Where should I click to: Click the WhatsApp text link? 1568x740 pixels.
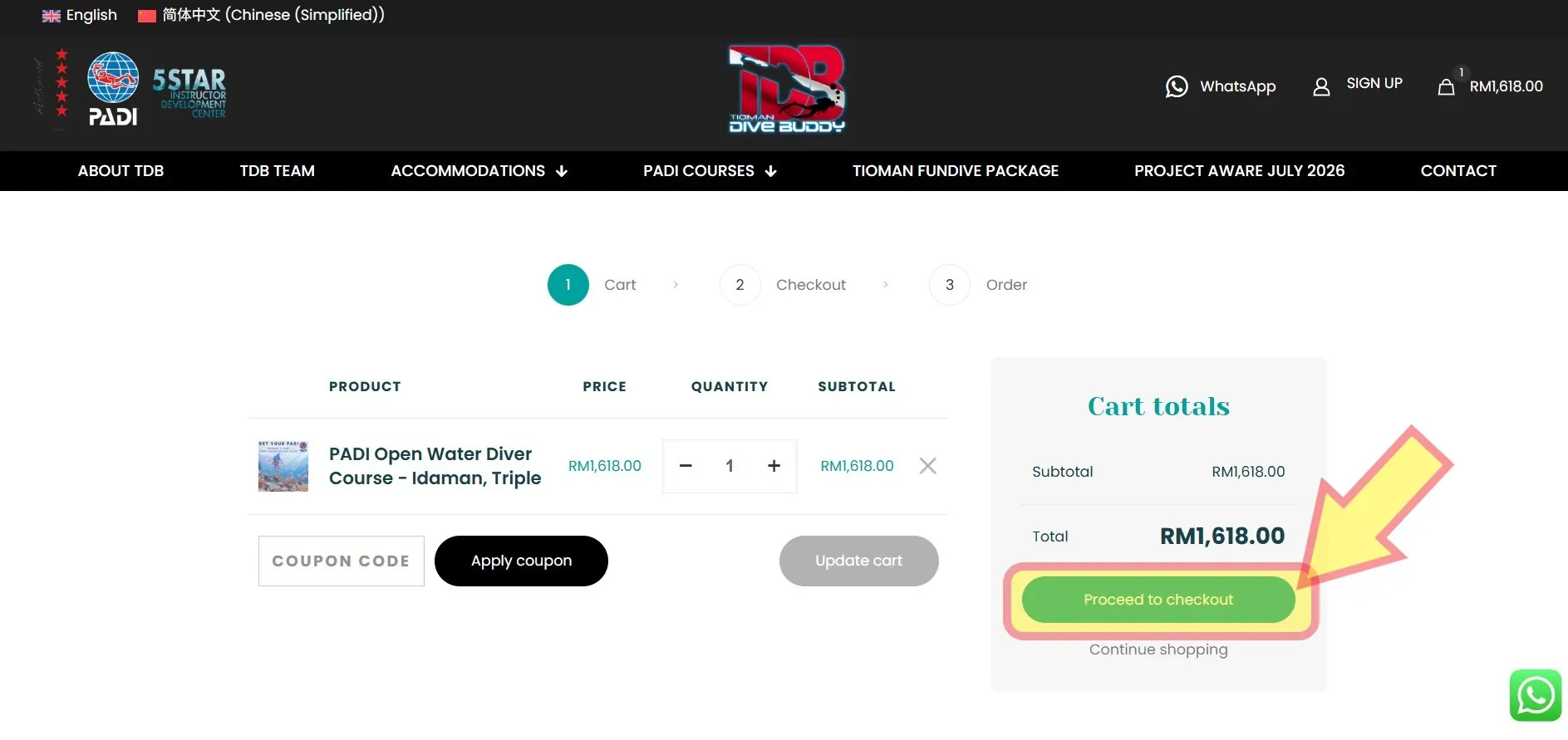point(1237,86)
